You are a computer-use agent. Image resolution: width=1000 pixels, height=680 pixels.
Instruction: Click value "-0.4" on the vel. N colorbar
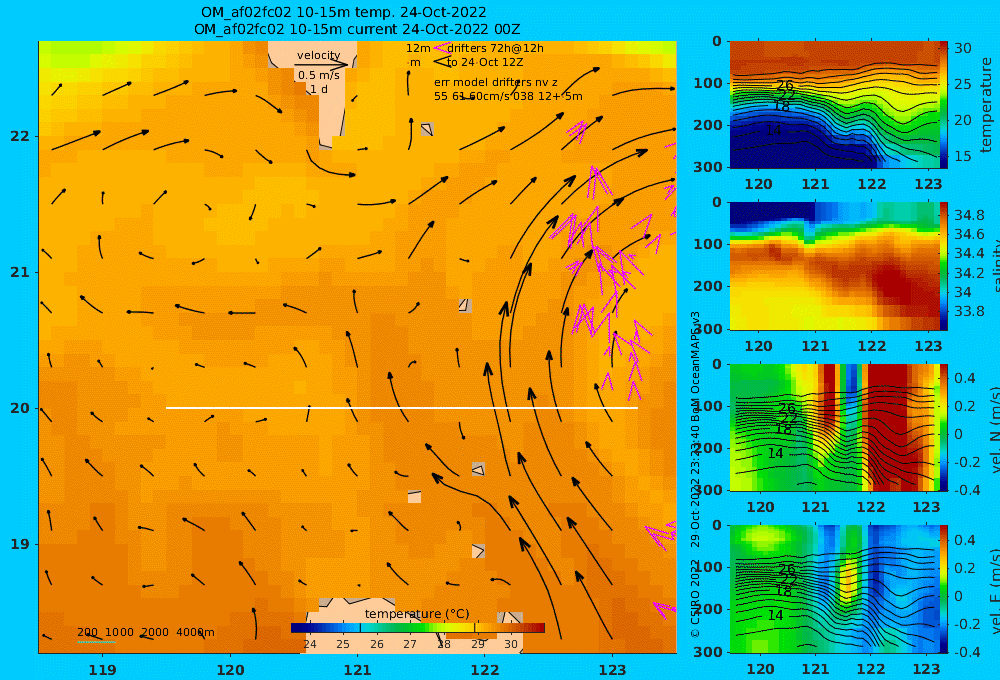(967, 490)
